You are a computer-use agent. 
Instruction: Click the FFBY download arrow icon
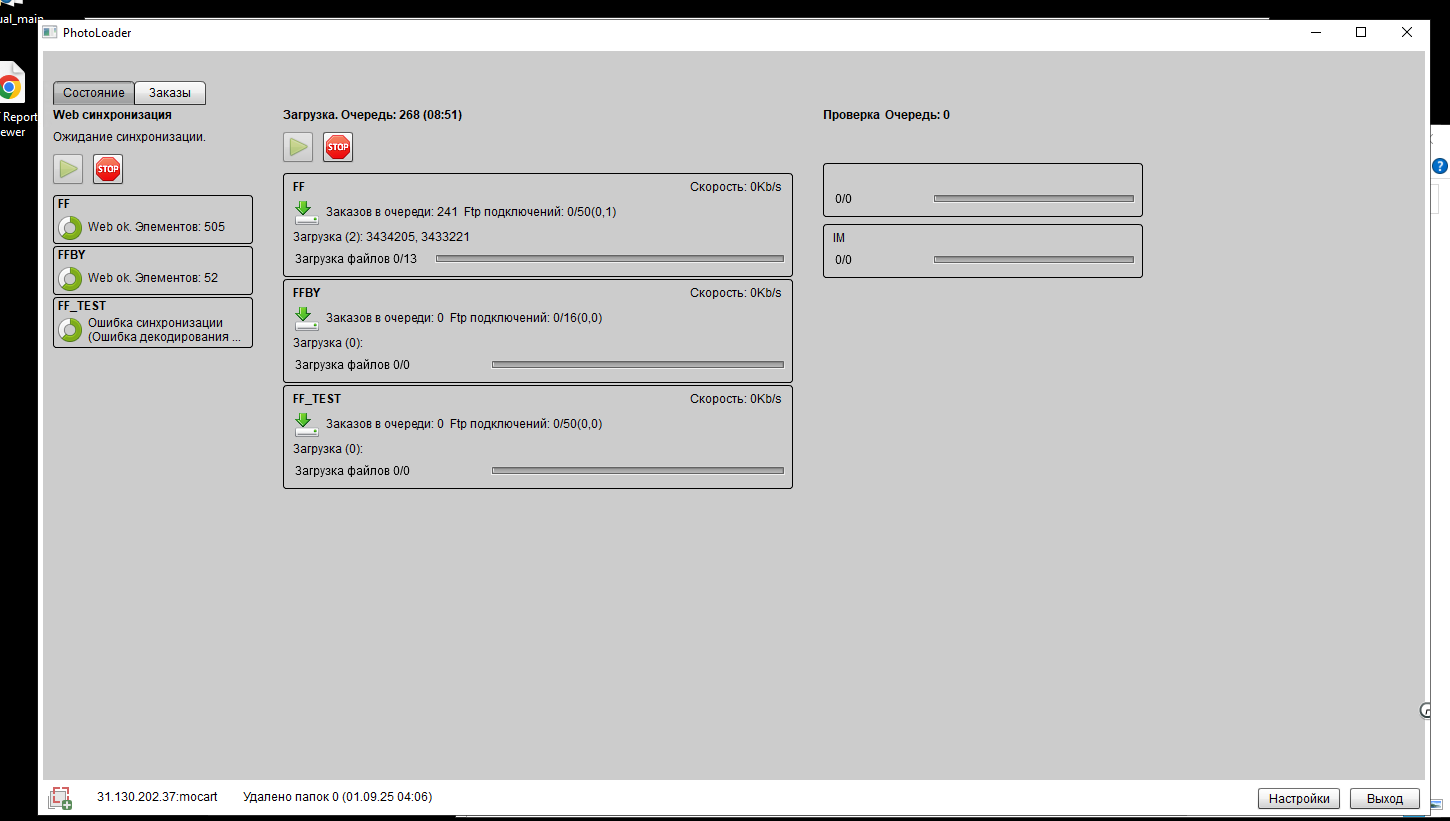point(306,318)
